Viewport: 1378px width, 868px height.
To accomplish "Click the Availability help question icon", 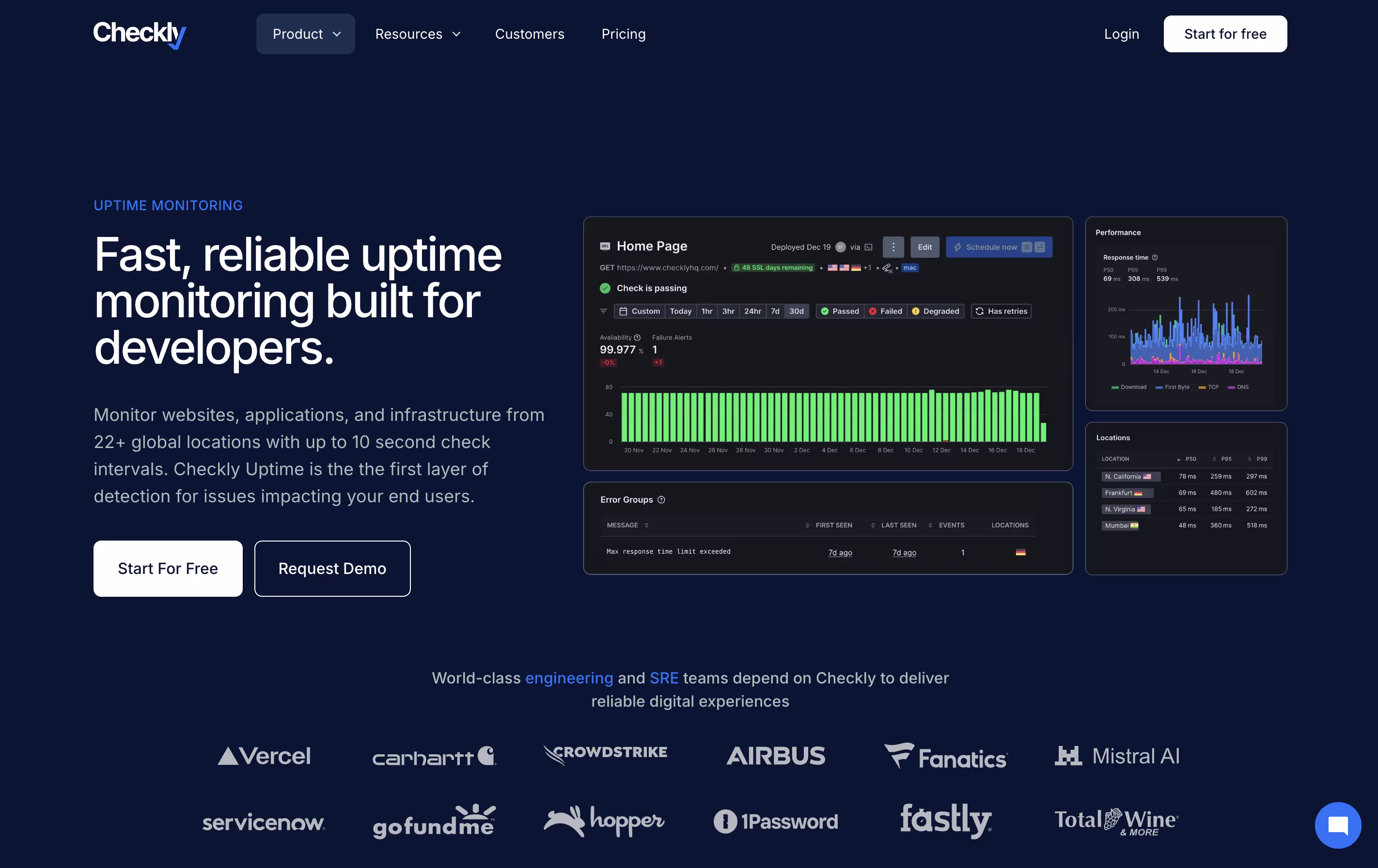I will click(x=637, y=338).
